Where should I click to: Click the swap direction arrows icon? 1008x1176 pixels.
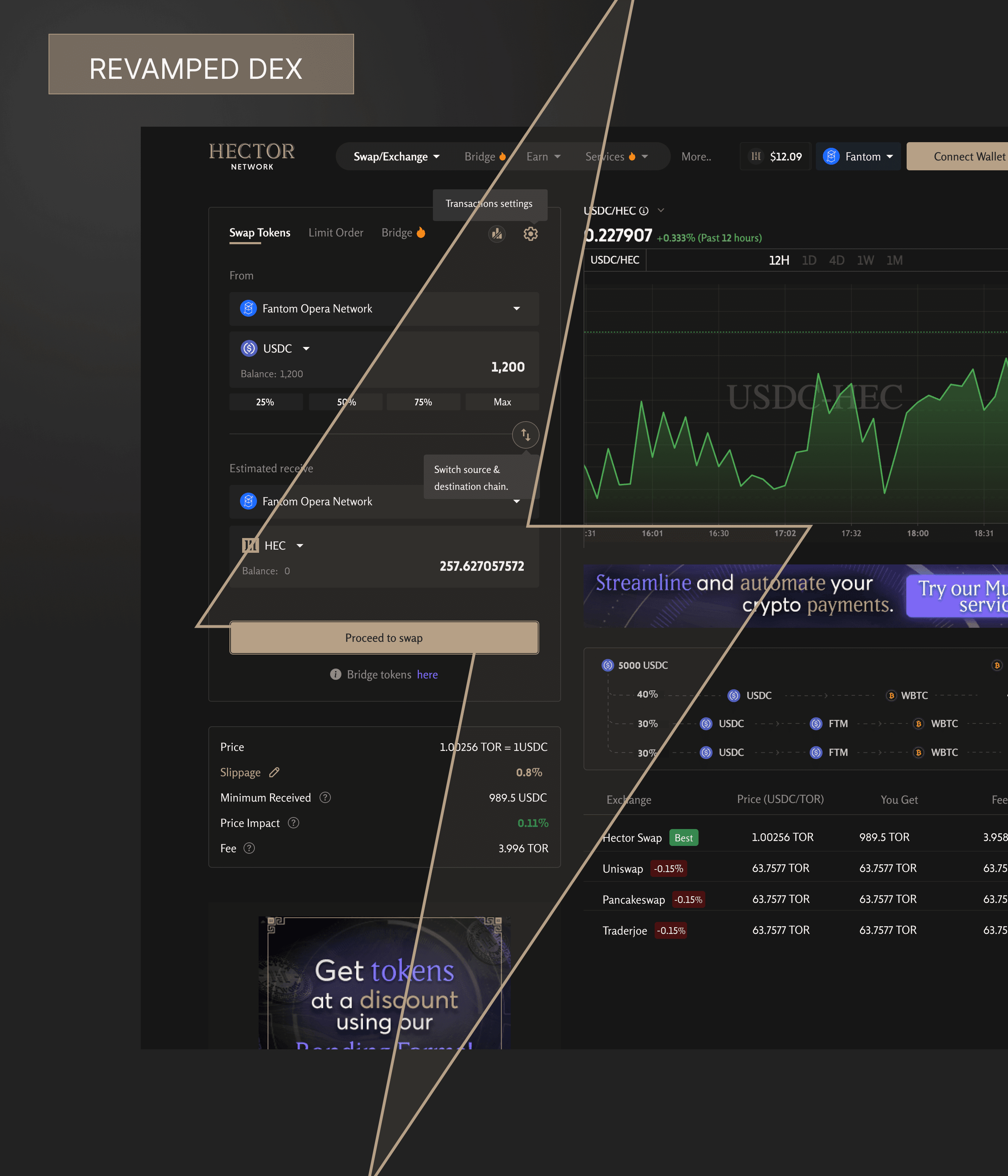click(x=525, y=435)
